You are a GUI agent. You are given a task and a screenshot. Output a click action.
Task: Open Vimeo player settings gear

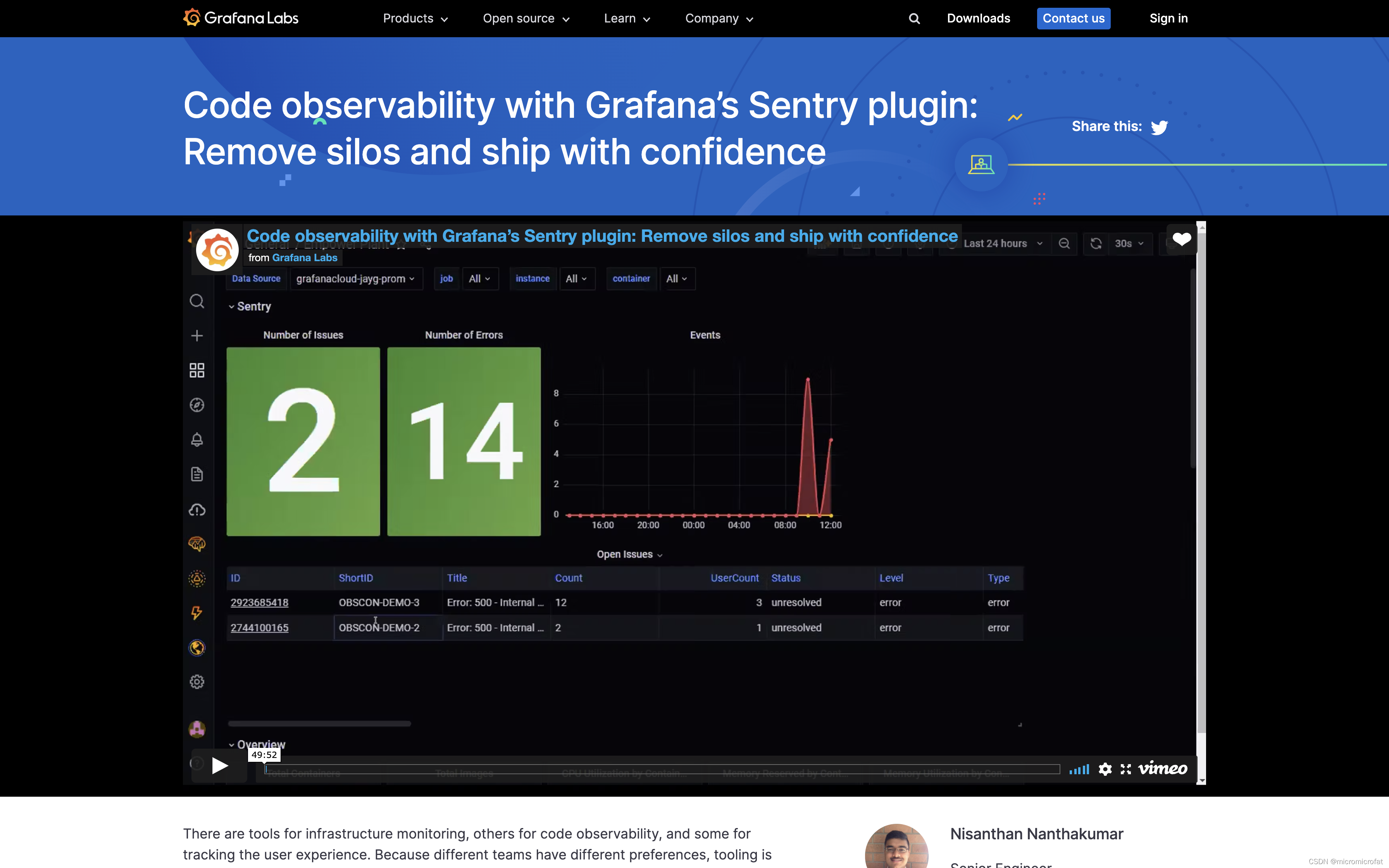point(1105,769)
